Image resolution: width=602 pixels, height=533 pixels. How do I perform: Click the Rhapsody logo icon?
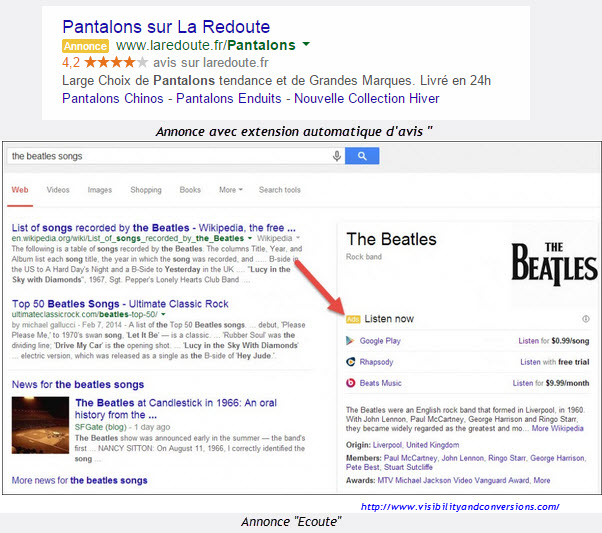click(x=351, y=362)
